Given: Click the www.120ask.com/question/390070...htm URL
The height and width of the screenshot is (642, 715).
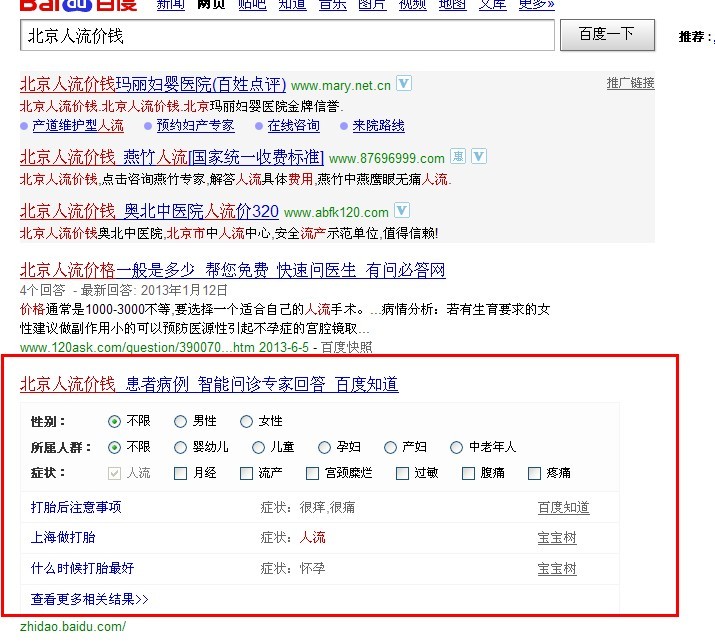Looking at the screenshot, I should 137,347.
